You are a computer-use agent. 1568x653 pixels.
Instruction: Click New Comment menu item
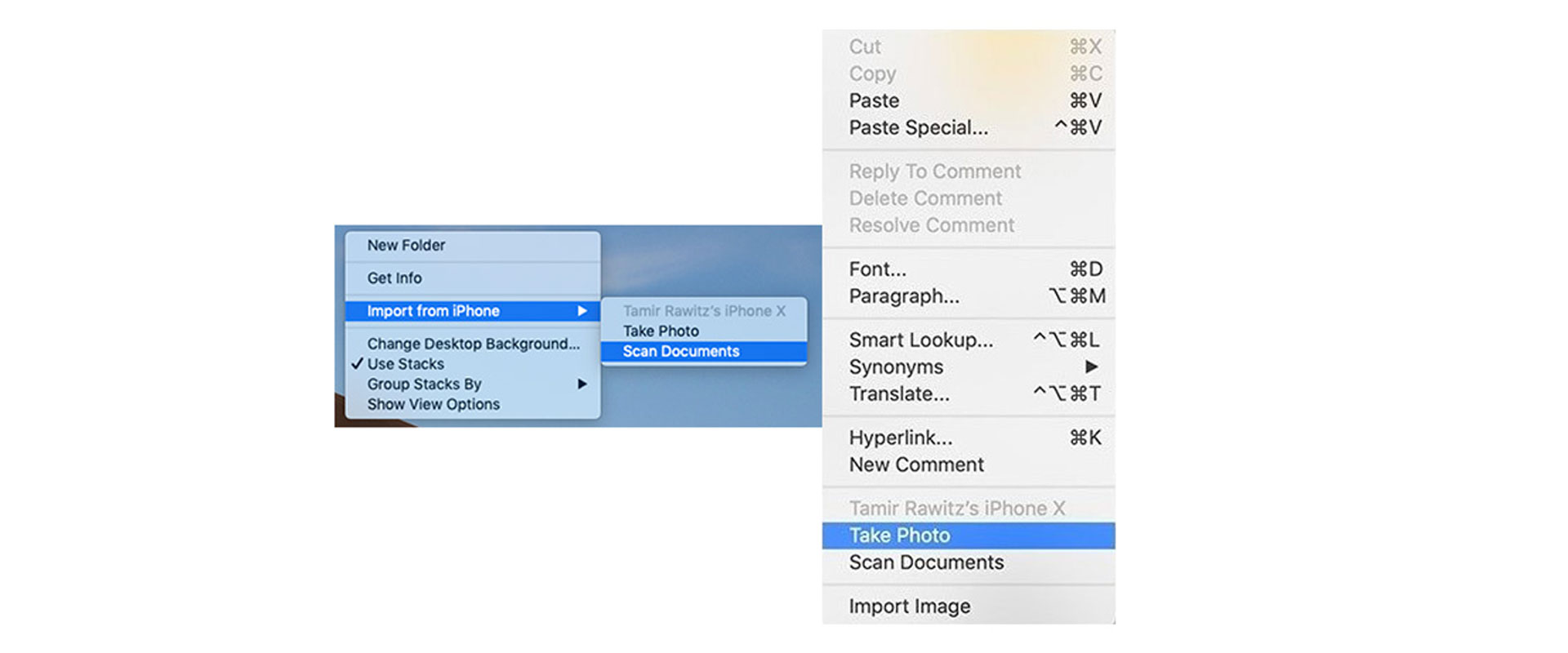pos(969,464)
